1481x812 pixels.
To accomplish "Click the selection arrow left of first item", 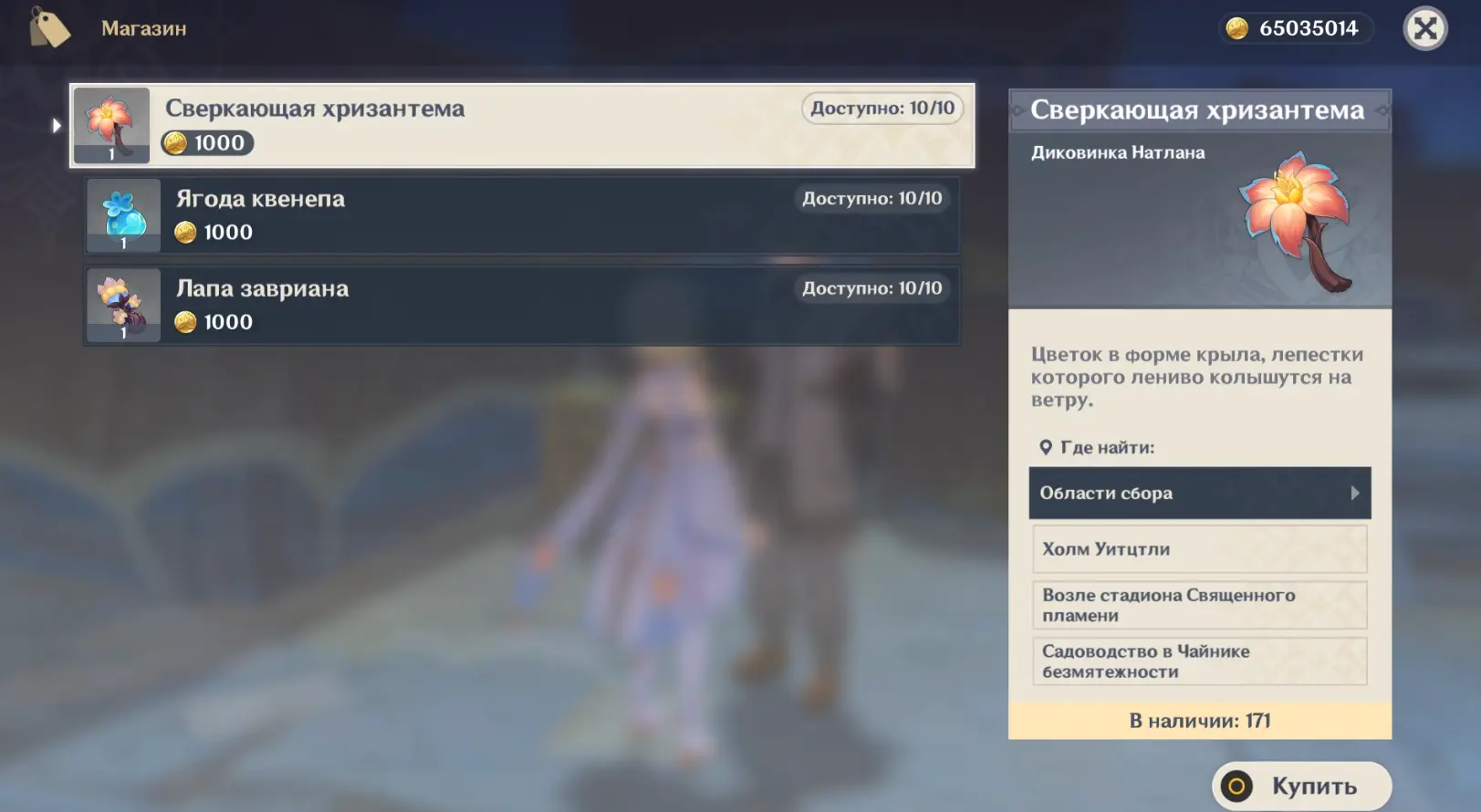I will 57,125.
